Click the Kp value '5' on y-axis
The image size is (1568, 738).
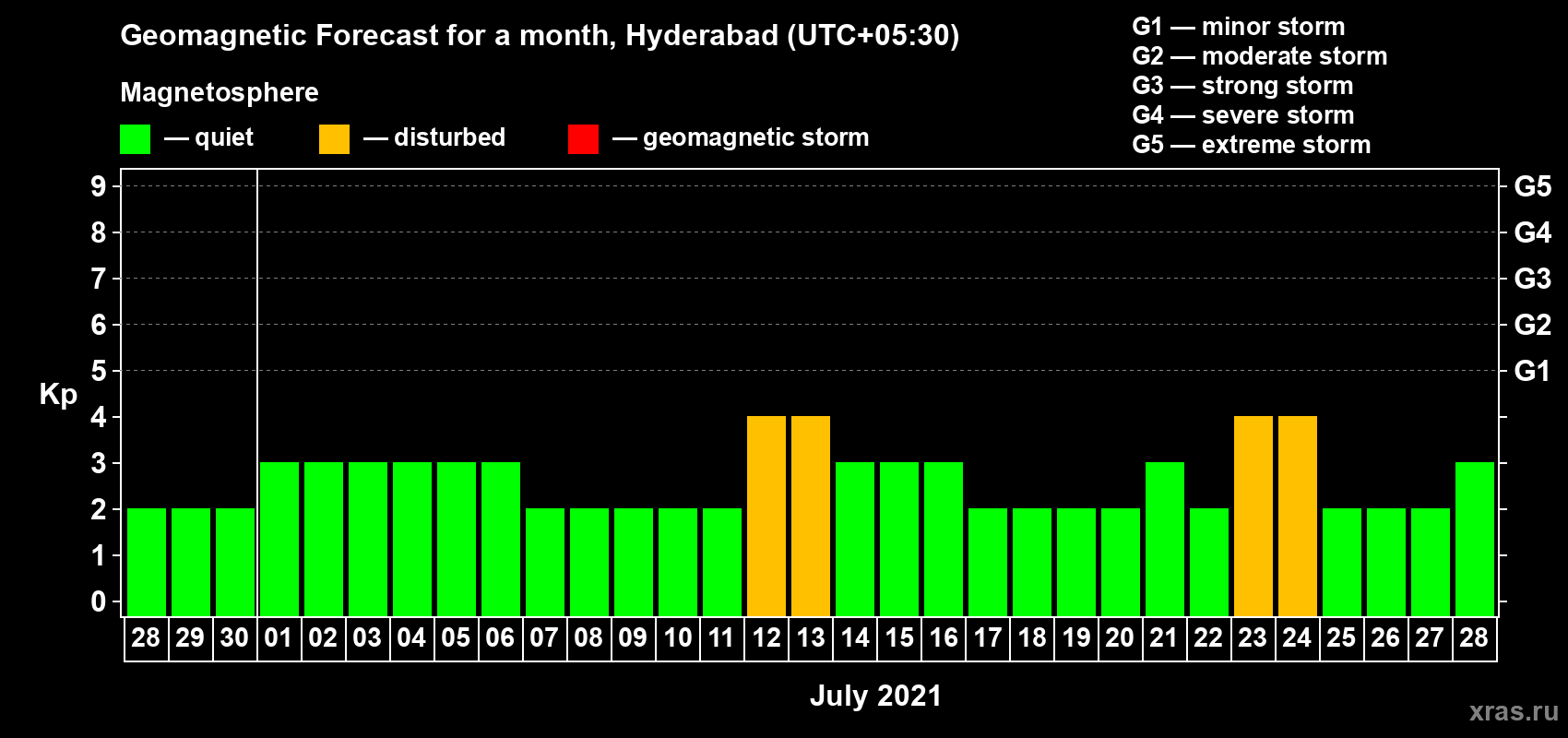[99, 371]
